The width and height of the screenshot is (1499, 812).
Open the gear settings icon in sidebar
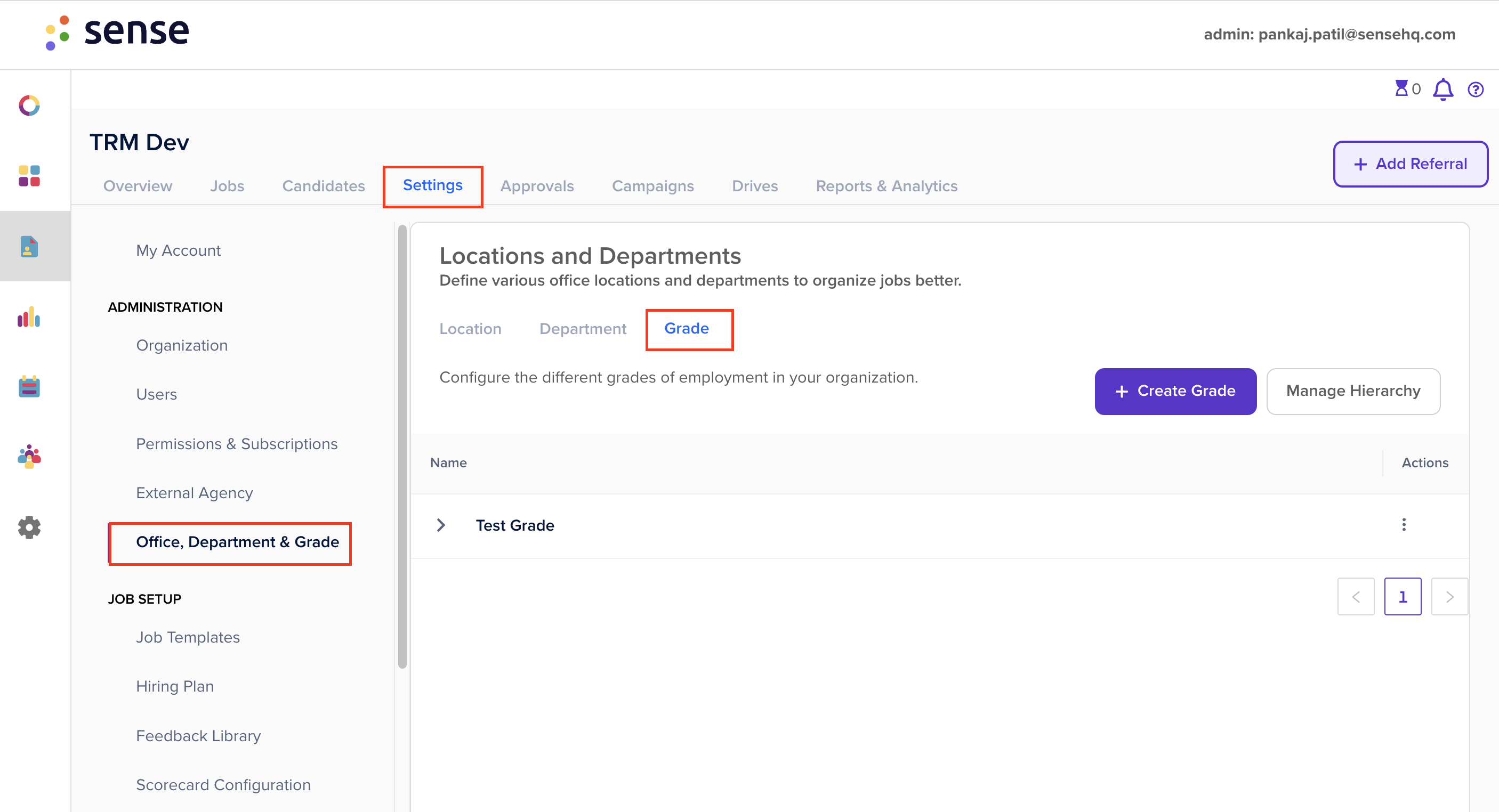pyautogui.click(x=29, y=527)
